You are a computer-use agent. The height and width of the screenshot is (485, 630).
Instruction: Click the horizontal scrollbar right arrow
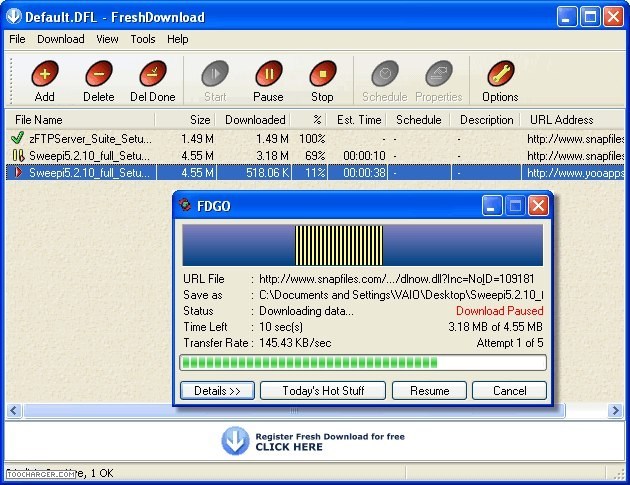[616, 411]
